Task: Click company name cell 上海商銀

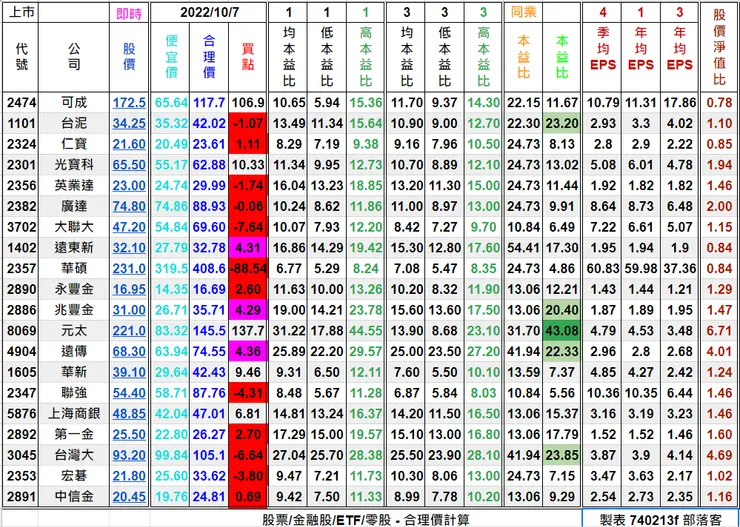Action: coord(74,414)
